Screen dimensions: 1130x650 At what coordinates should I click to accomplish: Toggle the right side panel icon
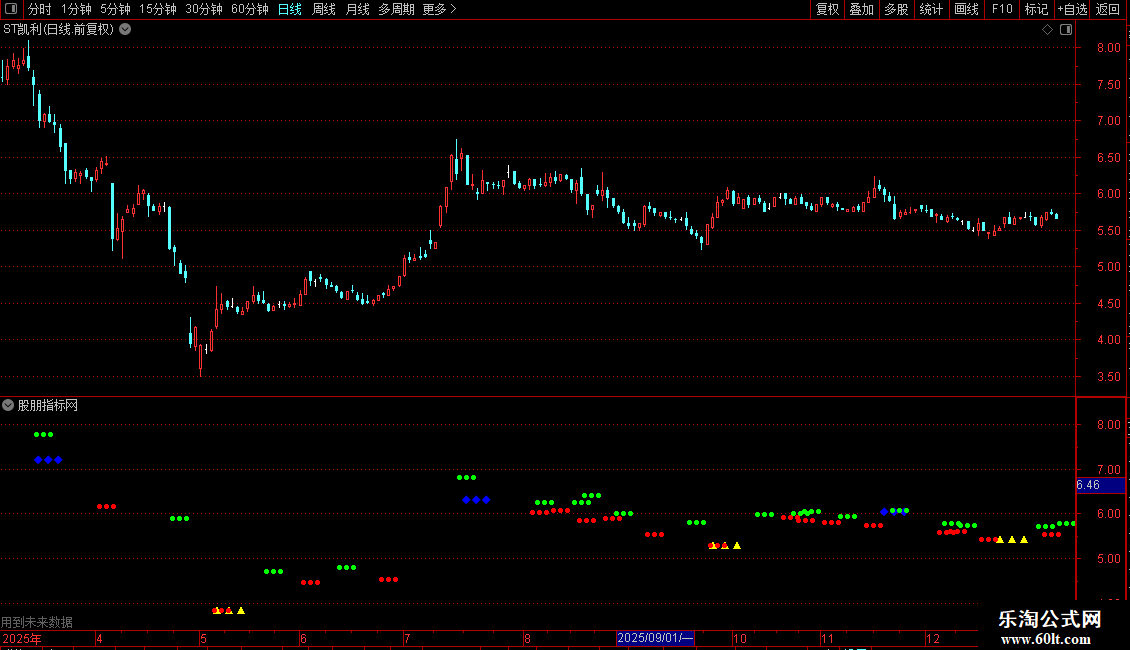(1066, 30)
